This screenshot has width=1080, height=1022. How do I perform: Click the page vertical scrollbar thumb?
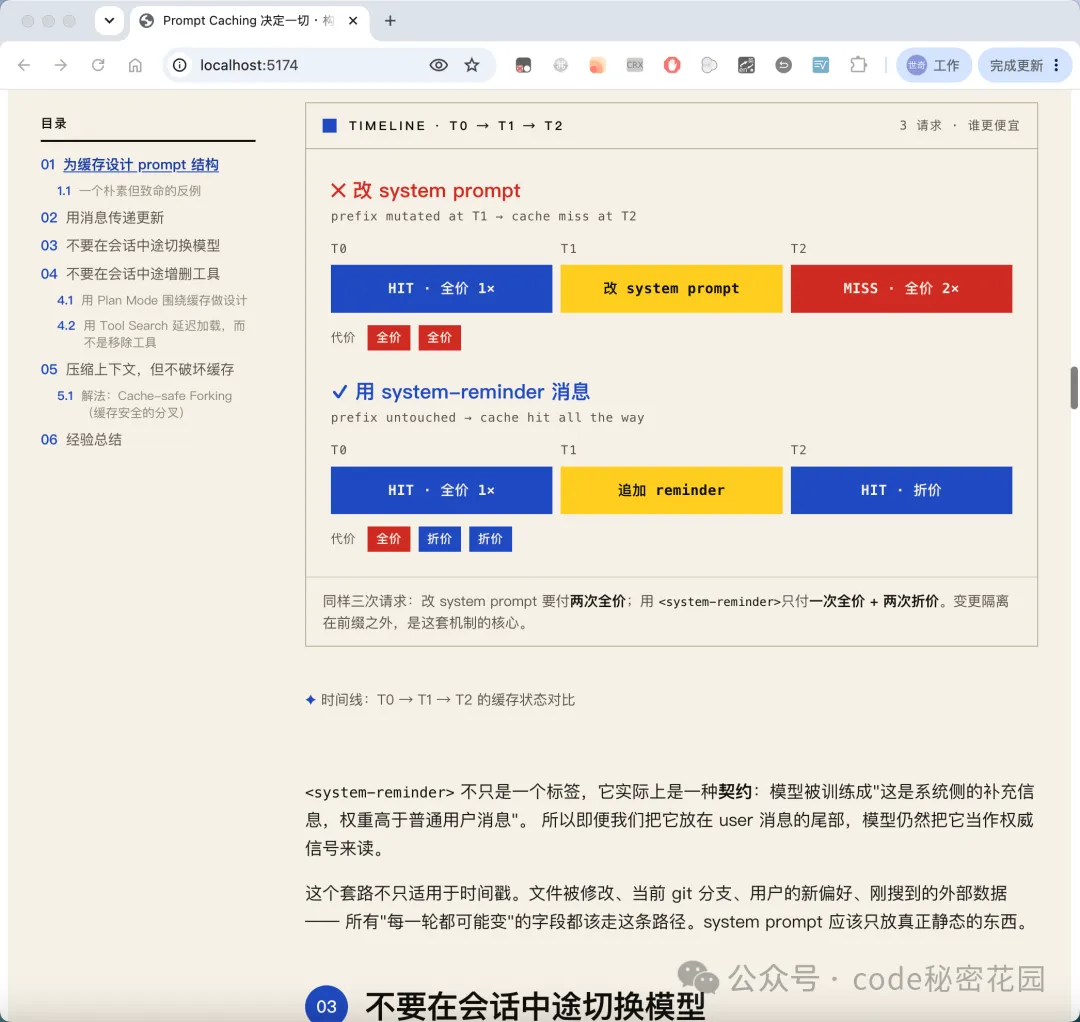[1074, 388]
